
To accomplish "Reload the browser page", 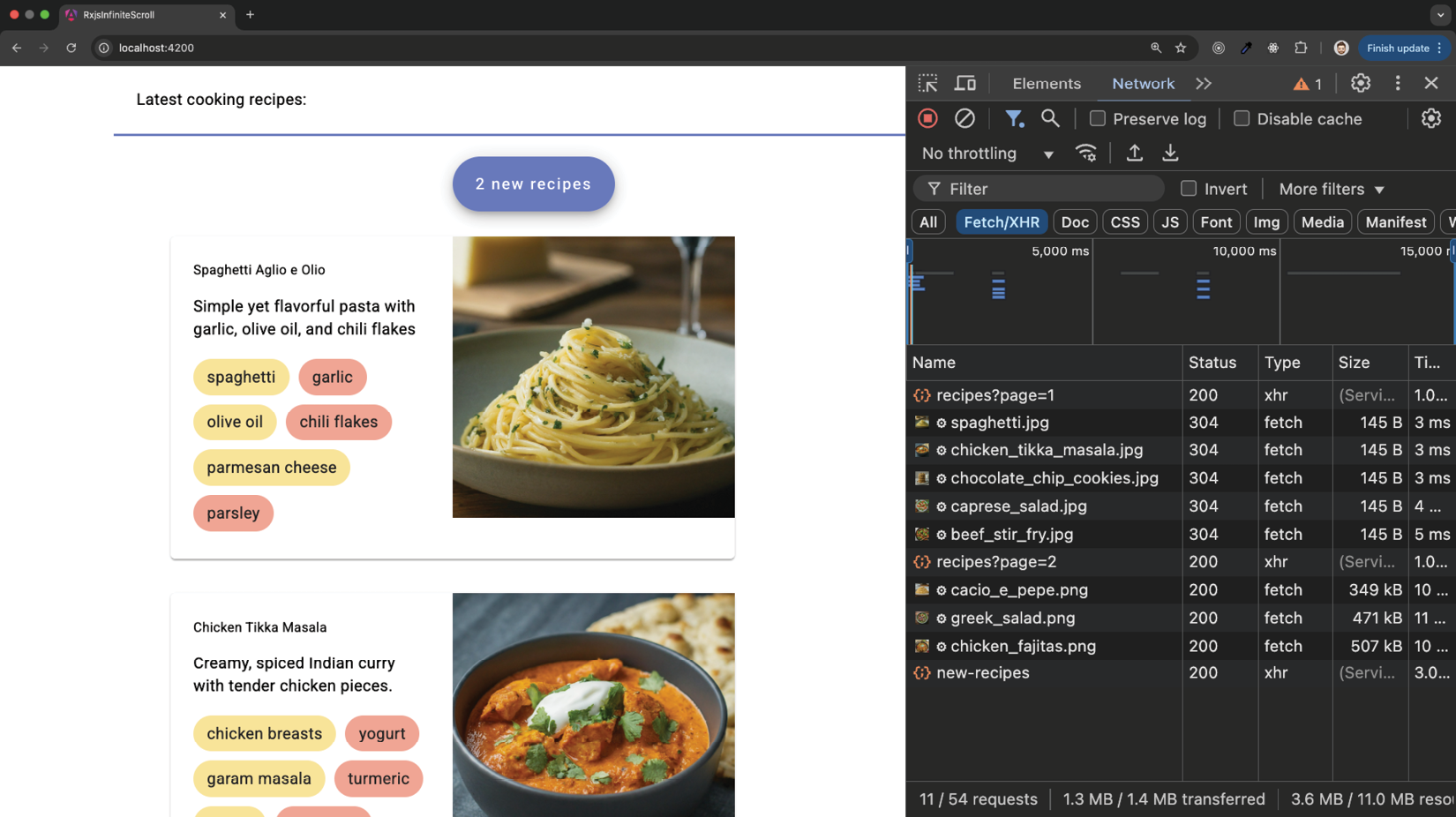I will tap(71, 48).
